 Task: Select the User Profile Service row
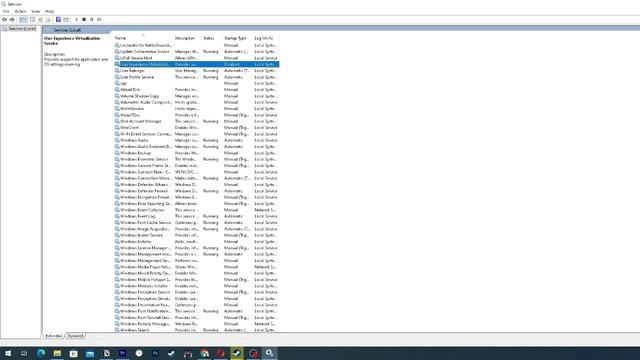click(197, 77)
